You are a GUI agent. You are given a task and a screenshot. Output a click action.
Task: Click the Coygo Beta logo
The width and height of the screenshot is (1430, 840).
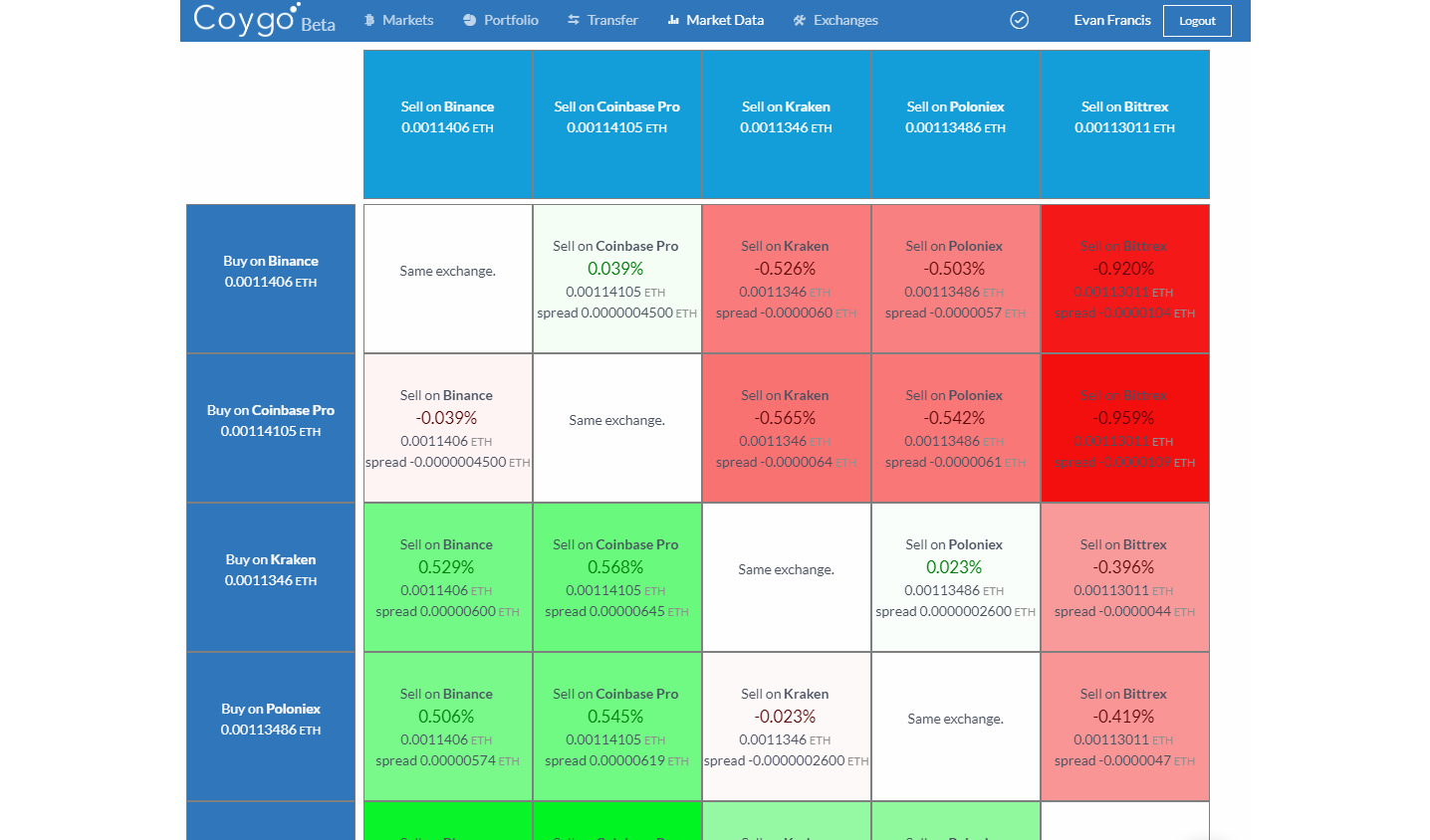click(x=264, y=19)
